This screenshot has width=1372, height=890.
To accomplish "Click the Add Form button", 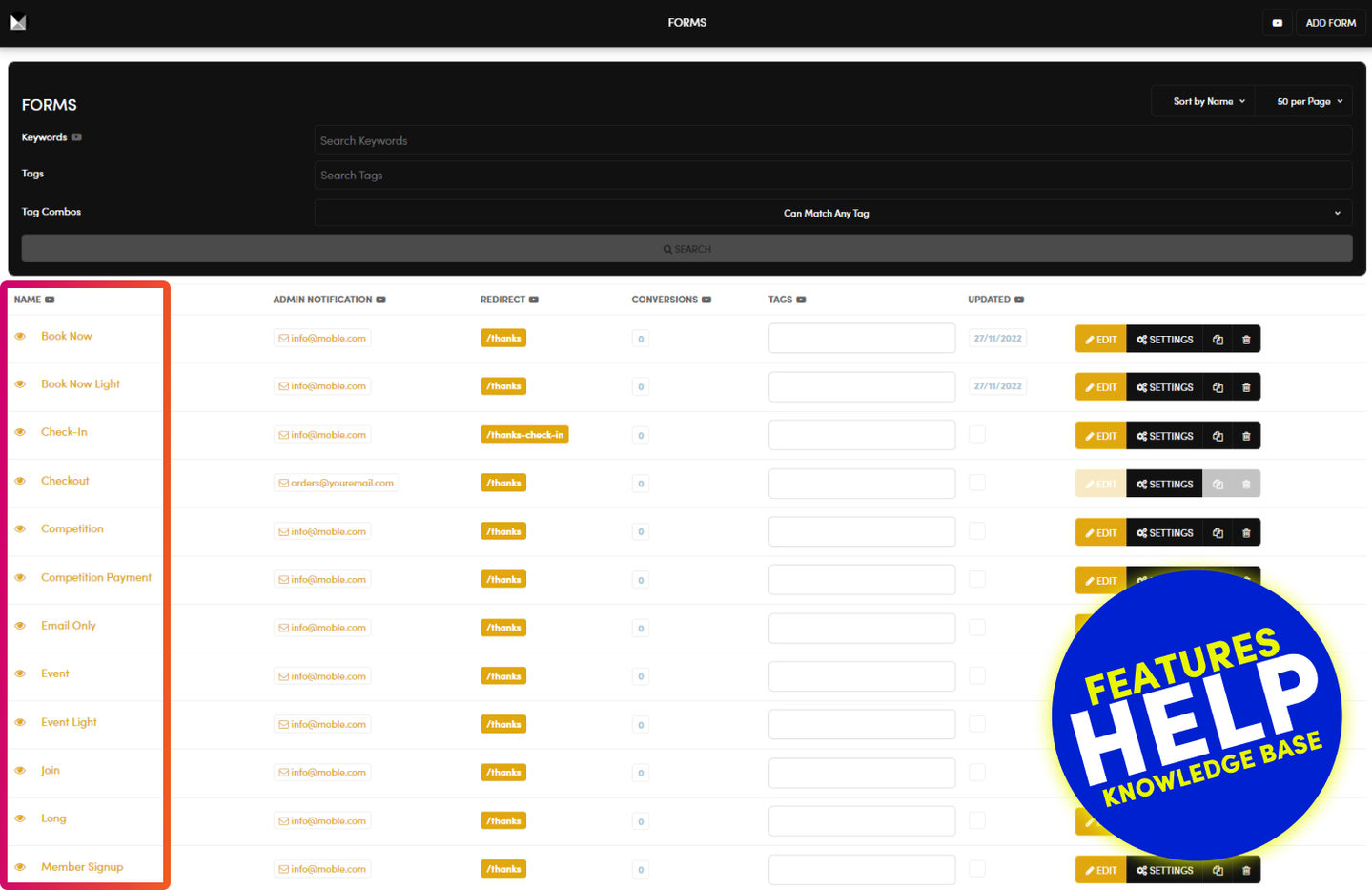I will [1330, 23].
